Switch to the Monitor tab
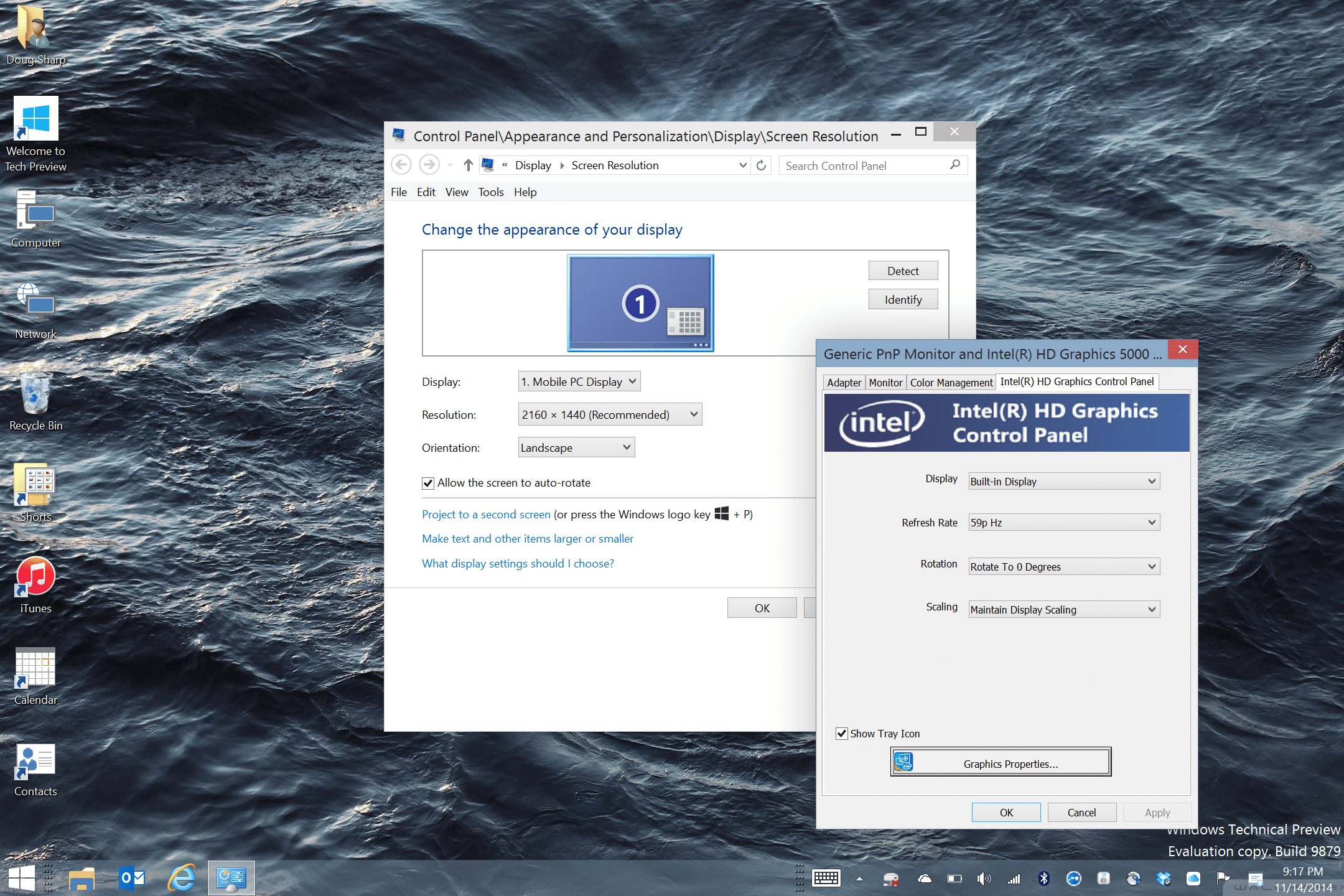The image size is (1344, 896). 884,382
